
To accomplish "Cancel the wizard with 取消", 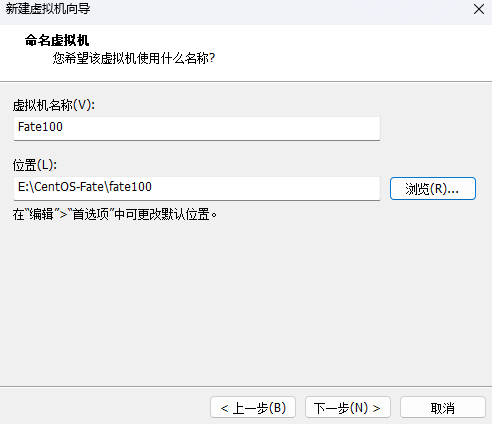I will 443,407.
